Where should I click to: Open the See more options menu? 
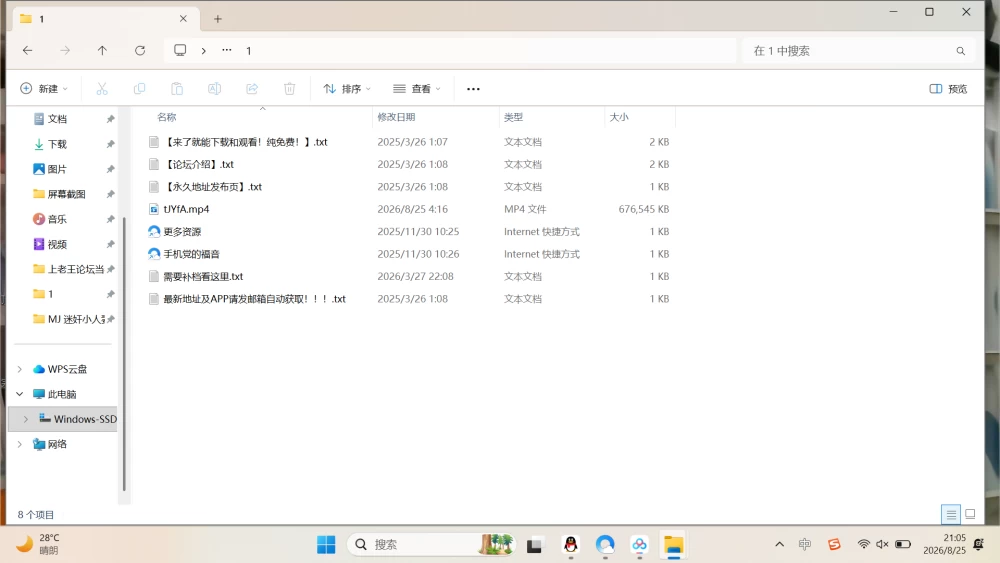473,89
